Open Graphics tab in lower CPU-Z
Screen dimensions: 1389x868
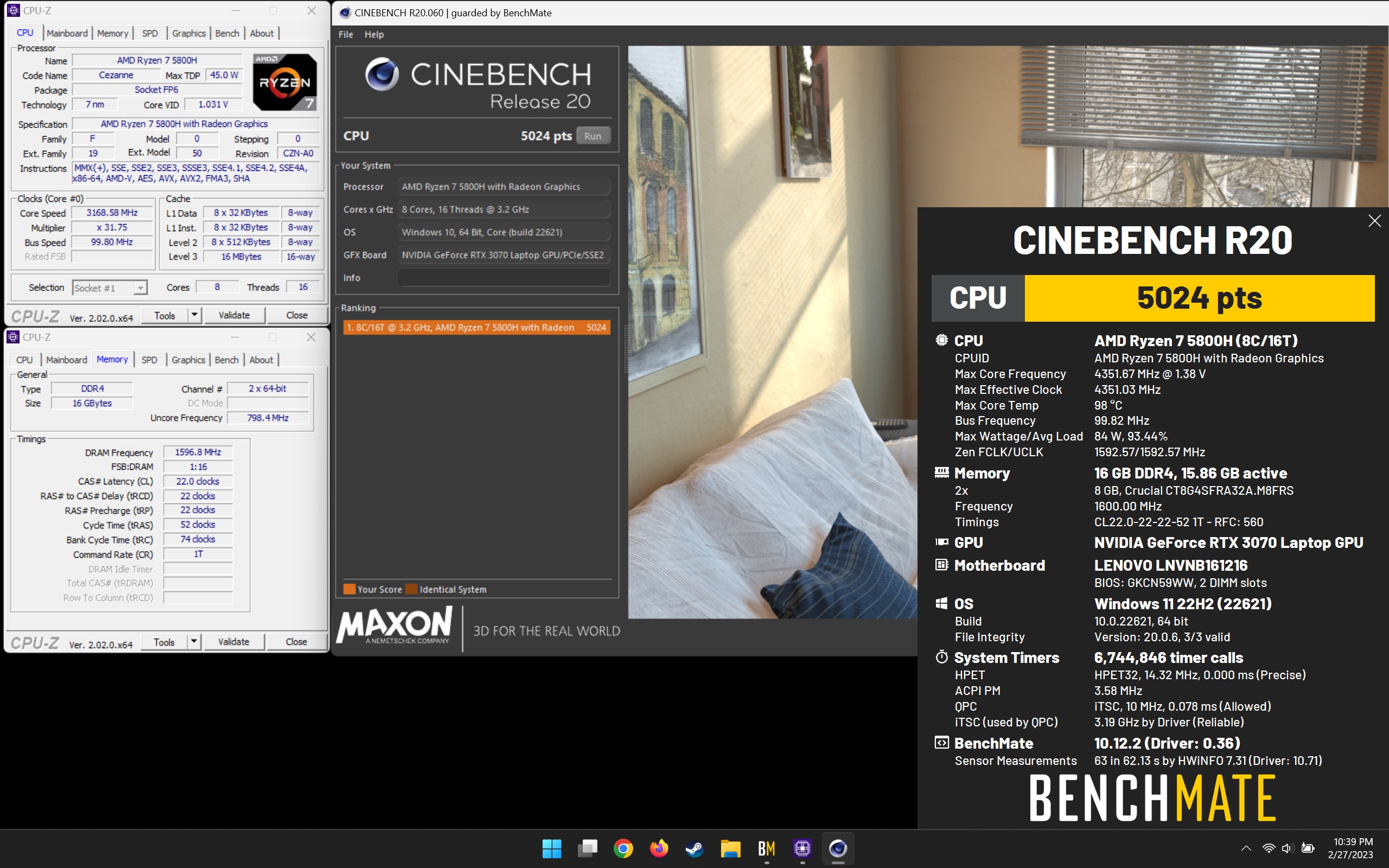188,360
